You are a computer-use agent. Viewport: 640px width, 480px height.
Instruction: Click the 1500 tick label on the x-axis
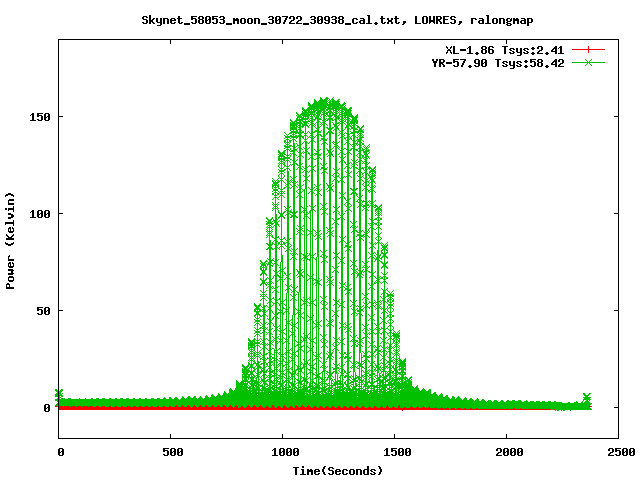click(x=397, y=452)
